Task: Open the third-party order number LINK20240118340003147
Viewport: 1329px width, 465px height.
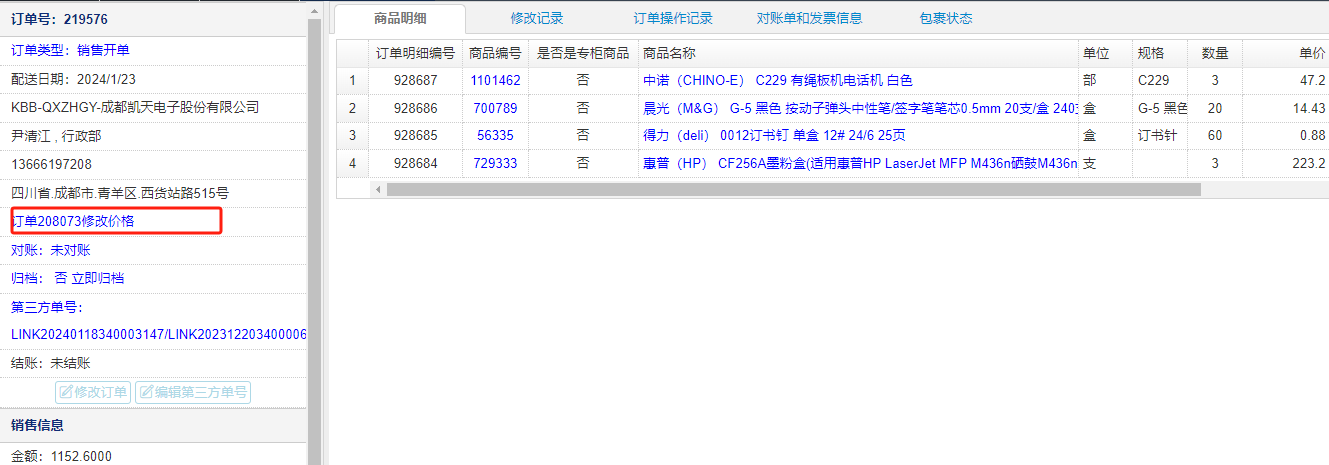Action: pos(87,334)
